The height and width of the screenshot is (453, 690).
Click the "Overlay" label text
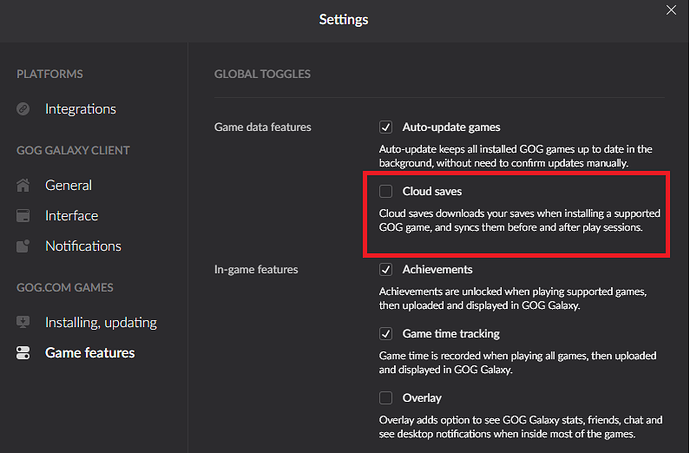(422, 398)
